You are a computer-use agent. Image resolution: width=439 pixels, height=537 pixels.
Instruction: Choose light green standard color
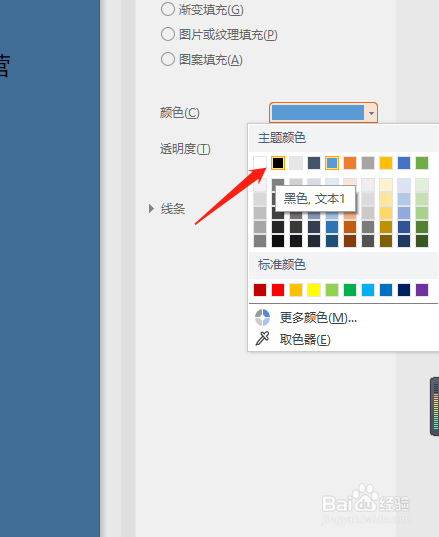point(332,290)
